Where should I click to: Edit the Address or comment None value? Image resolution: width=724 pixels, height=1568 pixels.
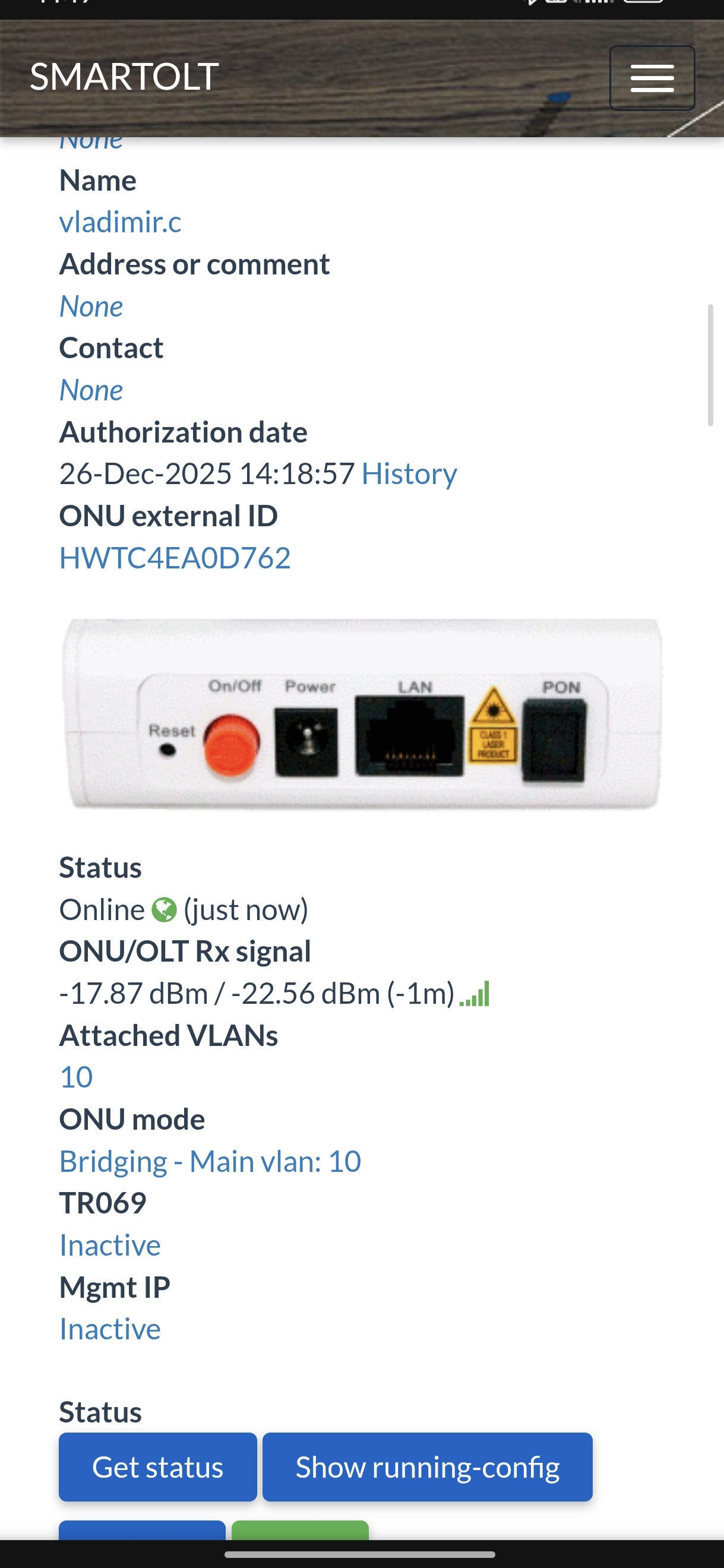pos(91,305)
